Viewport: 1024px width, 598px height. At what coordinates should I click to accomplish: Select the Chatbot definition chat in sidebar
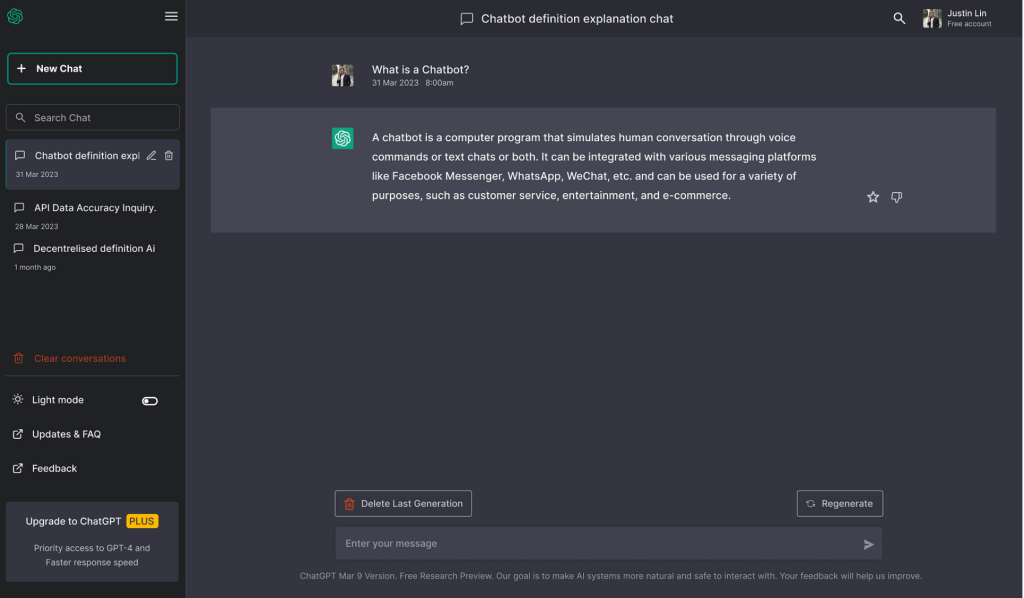point(92,164)
